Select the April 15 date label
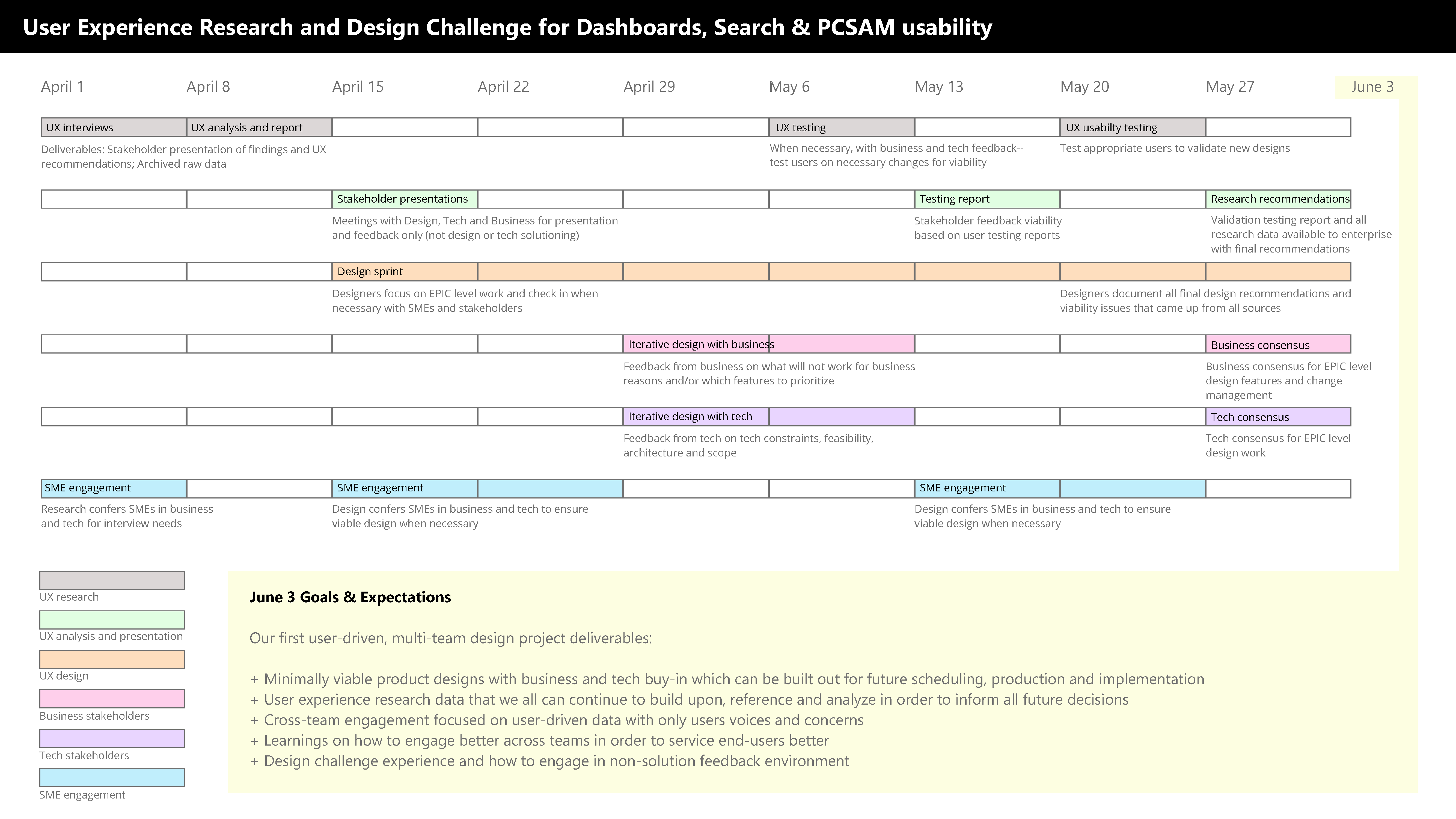 coord(358,87)
